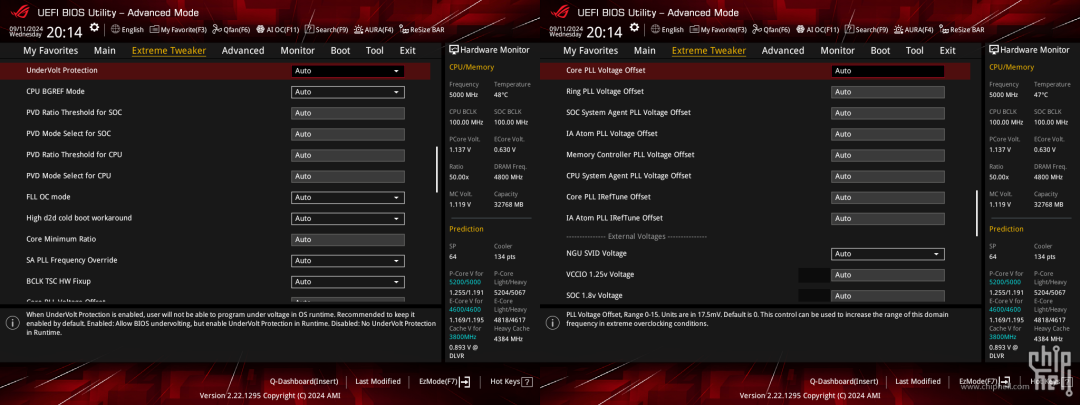Image resolution: width=1080 pixels, height=405 pixels.
Task: Click scrollbar thumb in left BIOS settings list
Action: tap(437, 169)
